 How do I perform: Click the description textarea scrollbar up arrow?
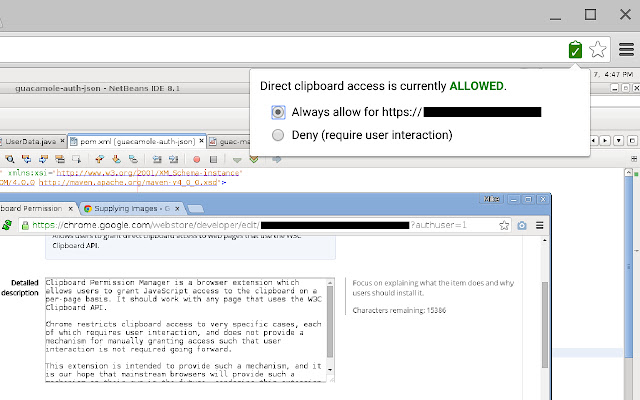(330, 282)
